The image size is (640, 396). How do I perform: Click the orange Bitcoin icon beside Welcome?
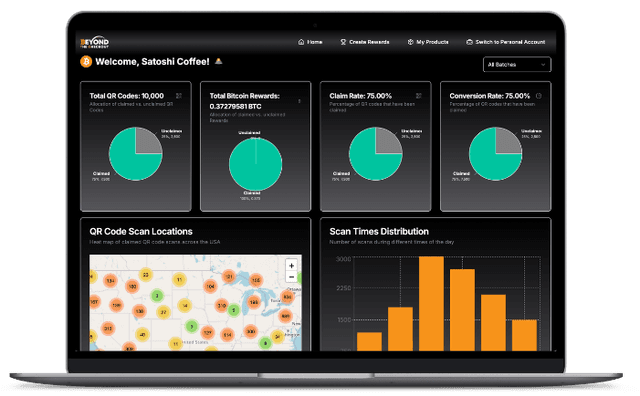point(86,62)
